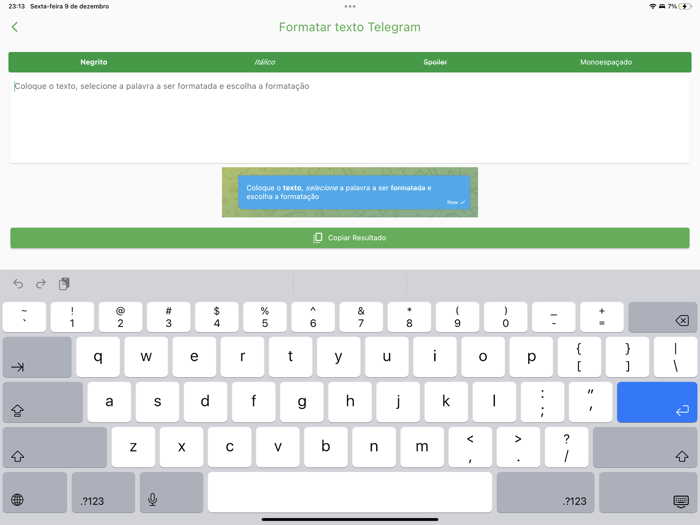This screenshot has width=700, height=525.
Task: Hide keyboard with the keyboard icon
Action: click(x=648, y=492)
